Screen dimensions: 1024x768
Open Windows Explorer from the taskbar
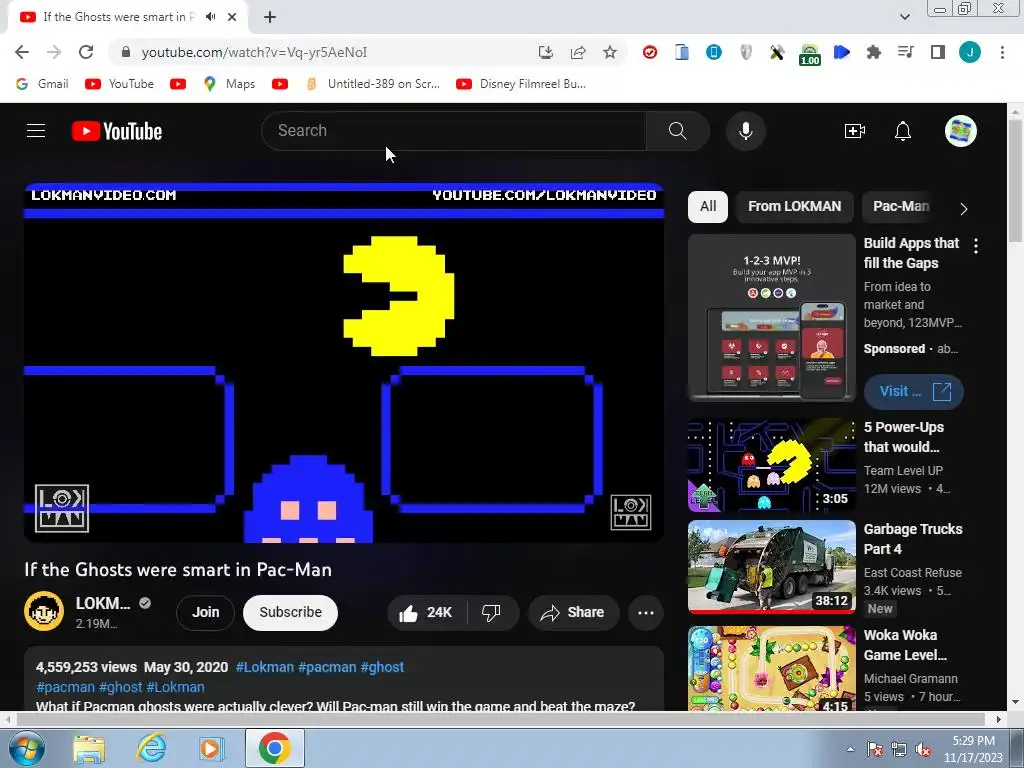89,749
